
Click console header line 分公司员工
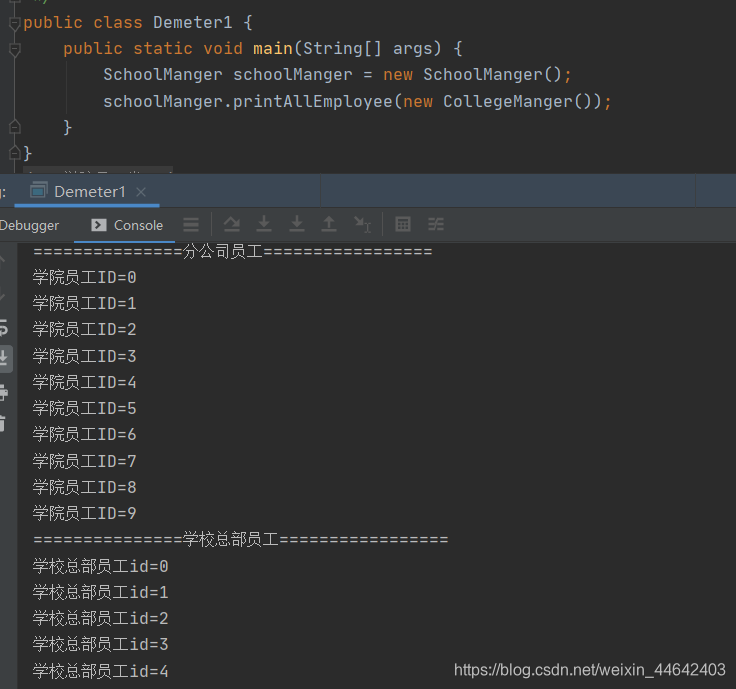coord(232,252)
